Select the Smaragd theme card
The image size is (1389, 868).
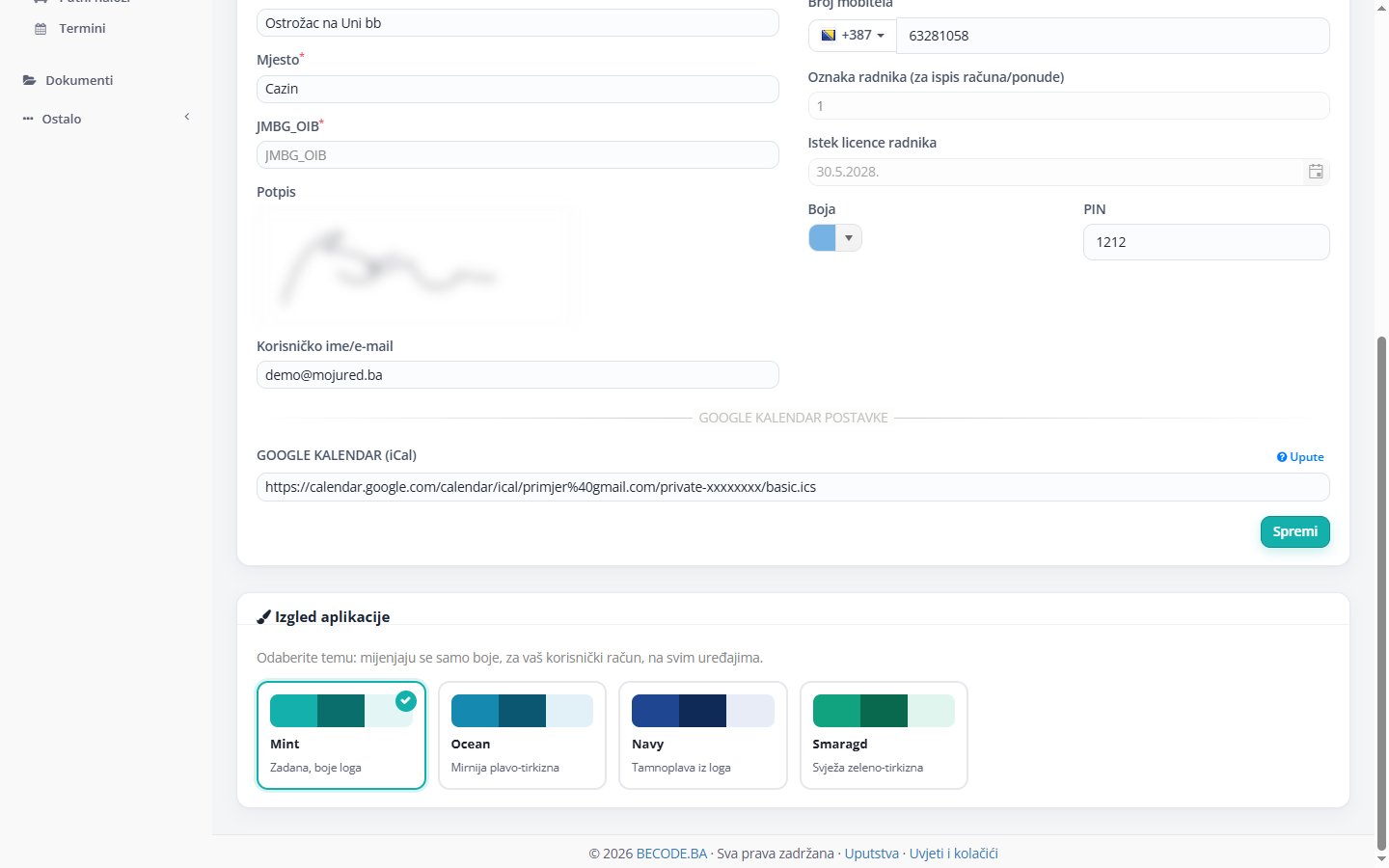[884, 735]
